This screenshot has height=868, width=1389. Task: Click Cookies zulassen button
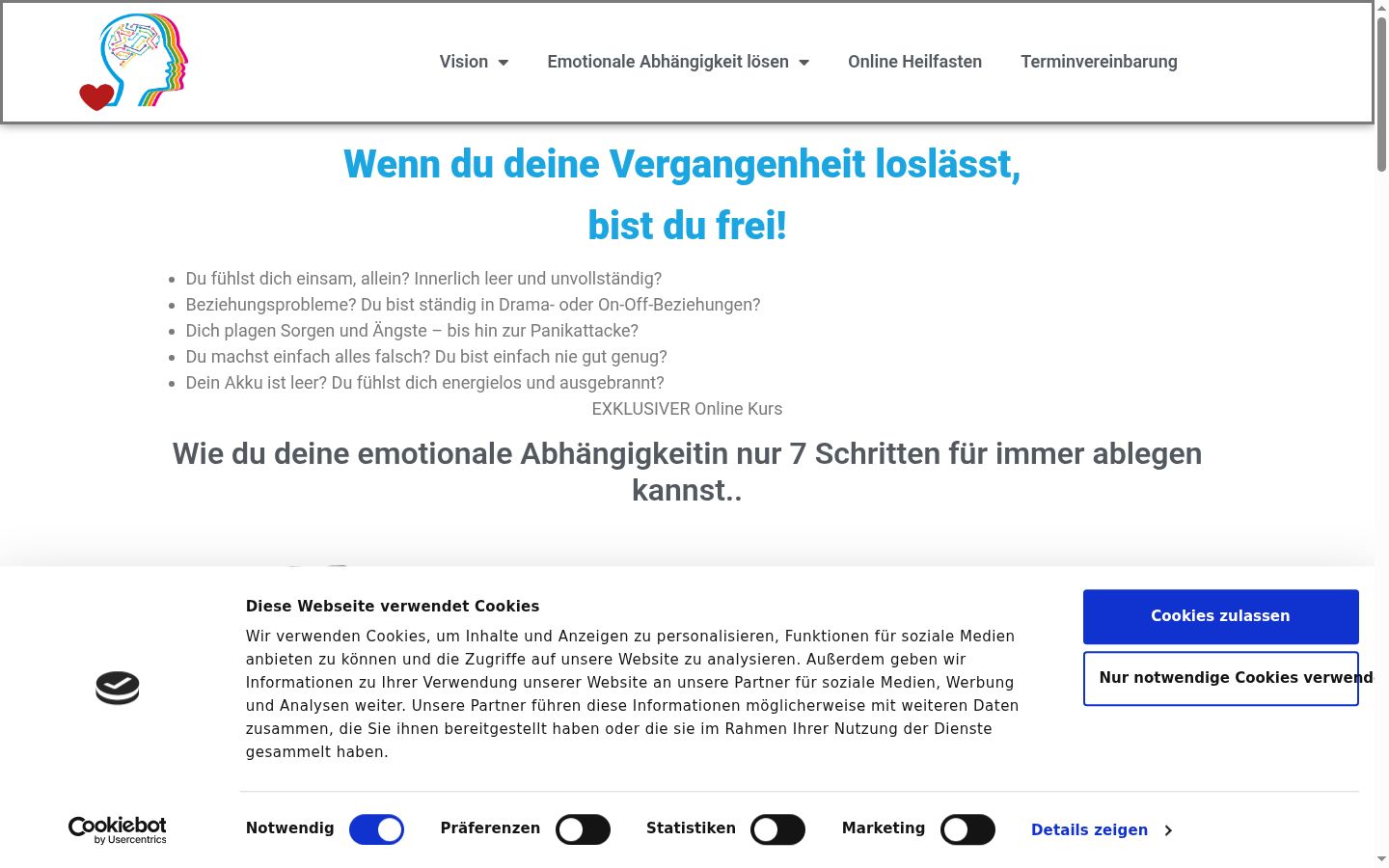[x=1220, y=616]
